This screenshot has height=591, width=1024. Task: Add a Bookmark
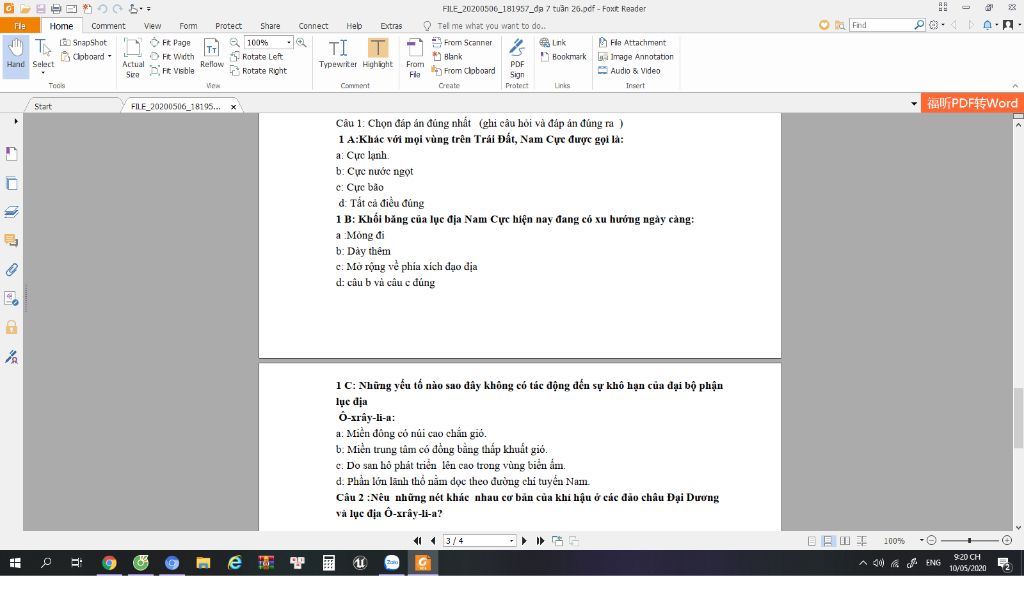pos(563,57)
